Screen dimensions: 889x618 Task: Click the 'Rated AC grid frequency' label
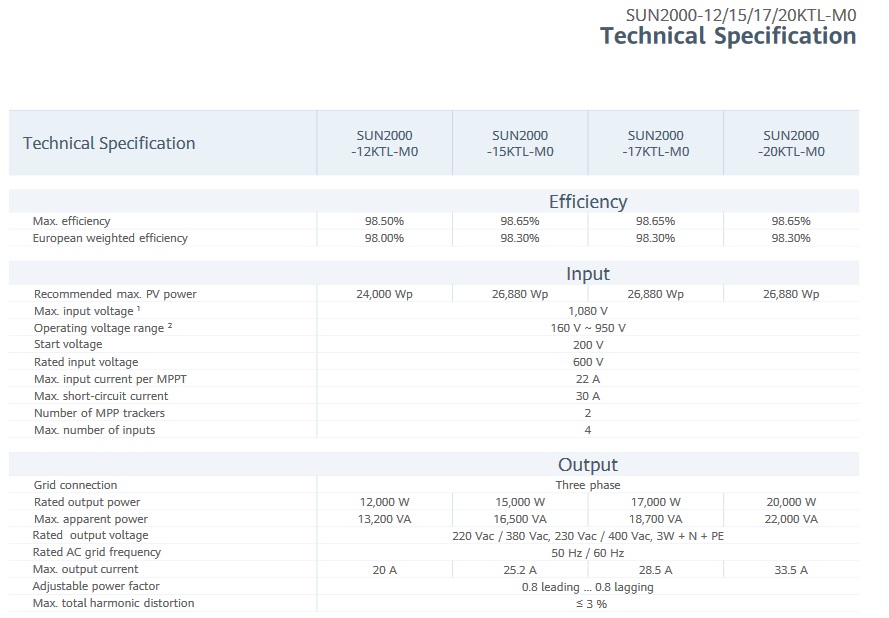(x=97, y=552)
